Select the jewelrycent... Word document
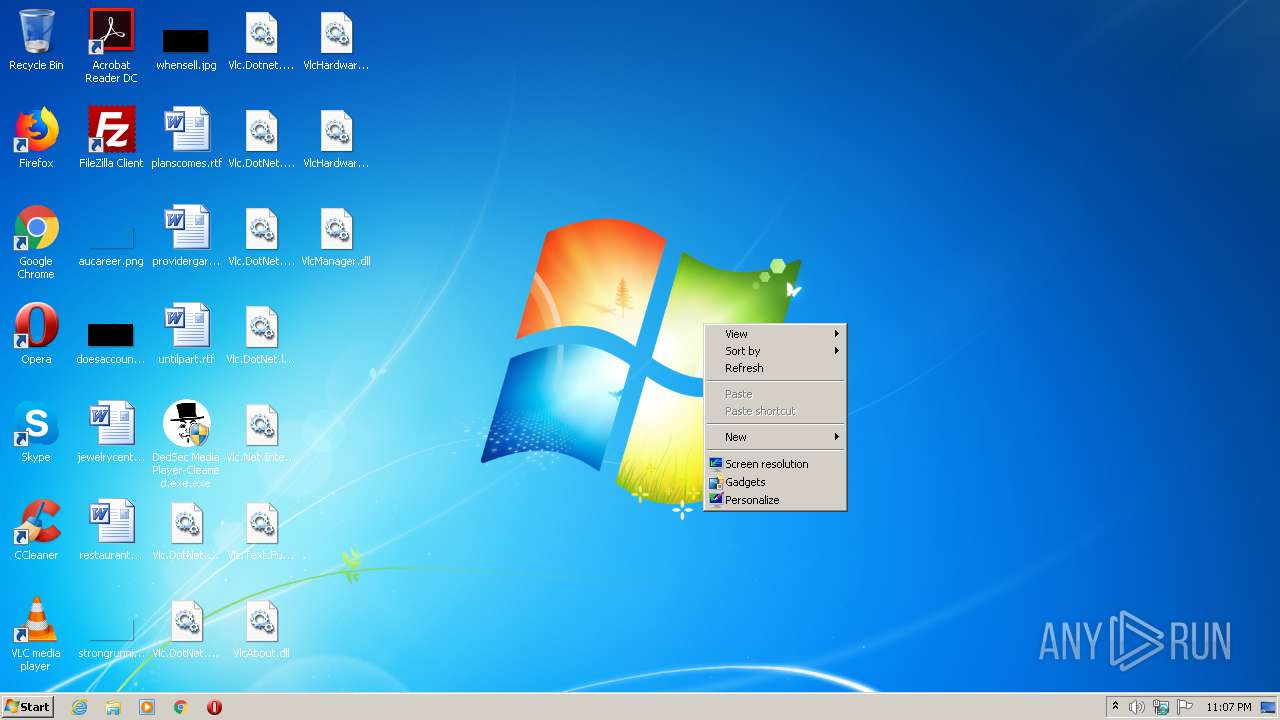The height and width of the screenshot is (720, 1280). [x=111, y=432]
